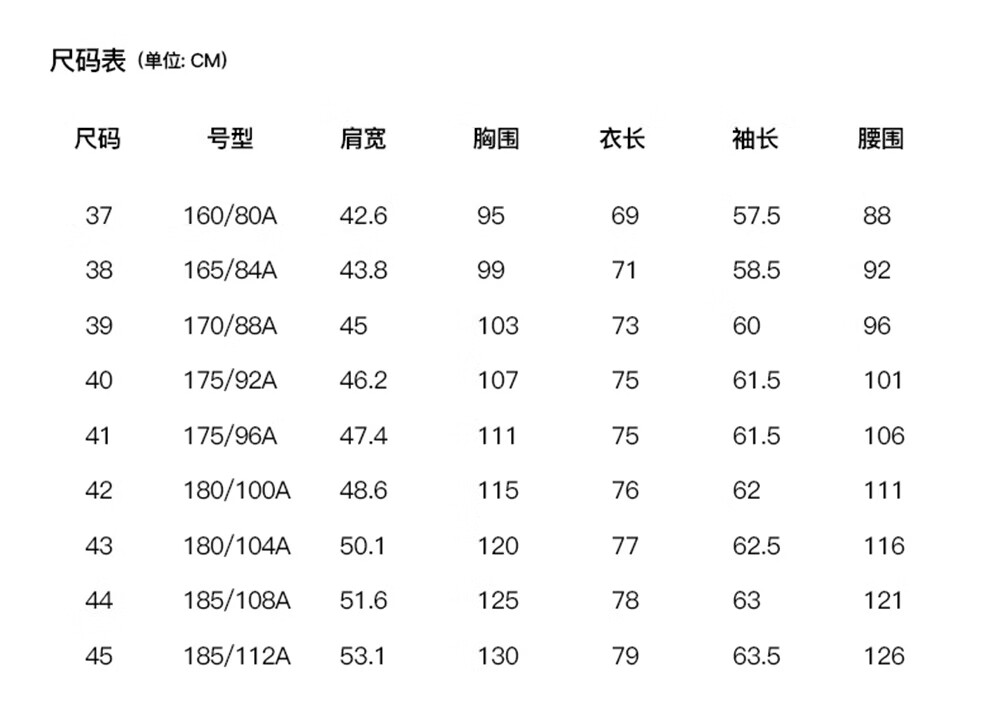Click the 单位: CM unit label
The width and height of the screenshot is (1000, 720).
point(183,61)
